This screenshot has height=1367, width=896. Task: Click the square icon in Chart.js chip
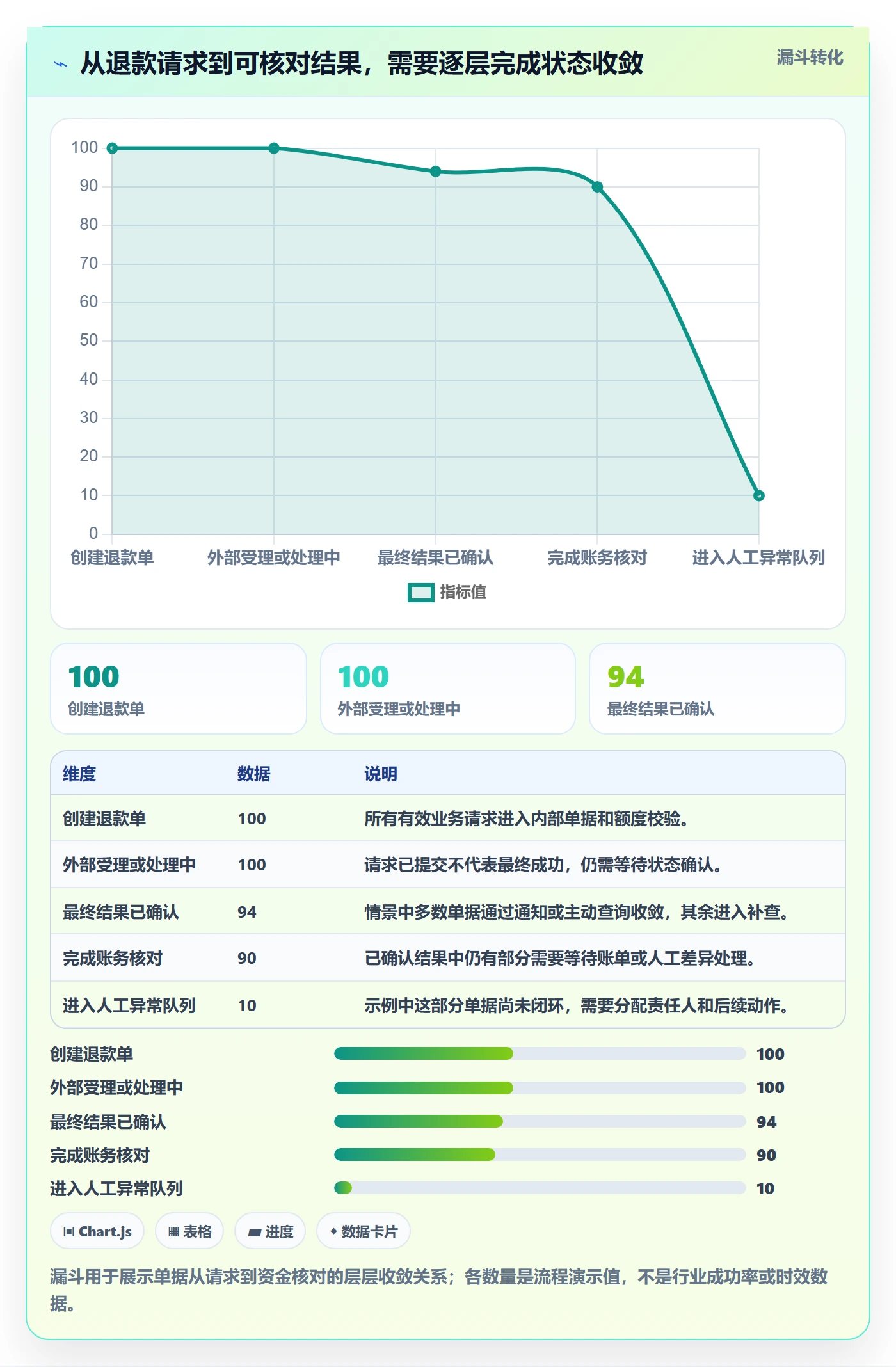[x=69, y=1232]
